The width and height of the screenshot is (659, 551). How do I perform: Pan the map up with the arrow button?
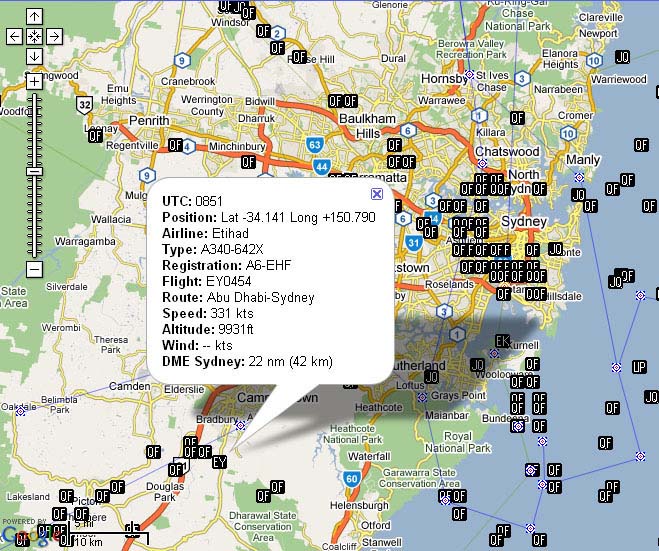pos(34,16)
